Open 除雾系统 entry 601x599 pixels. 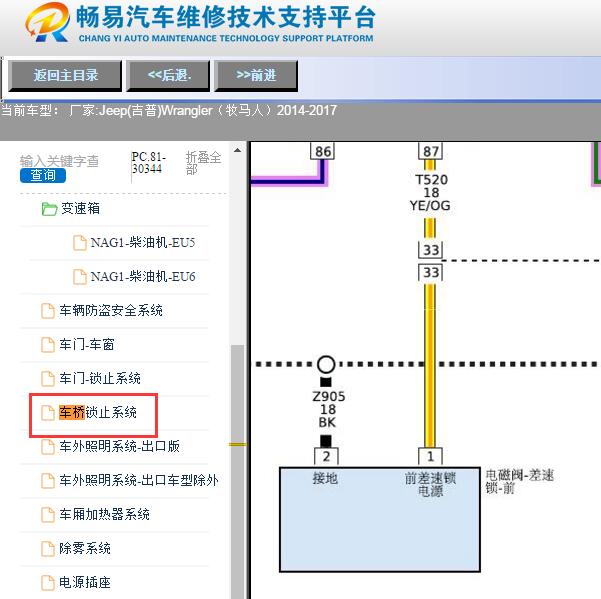coord(85,548)
